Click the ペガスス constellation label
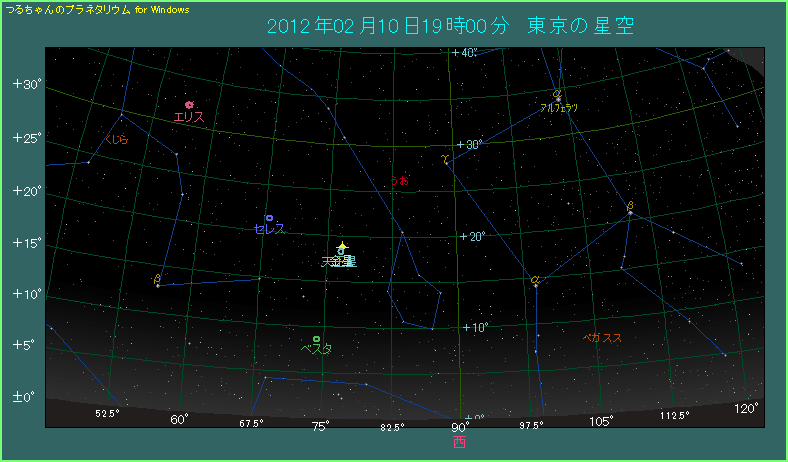788x462 pixels. click(602, 338)
